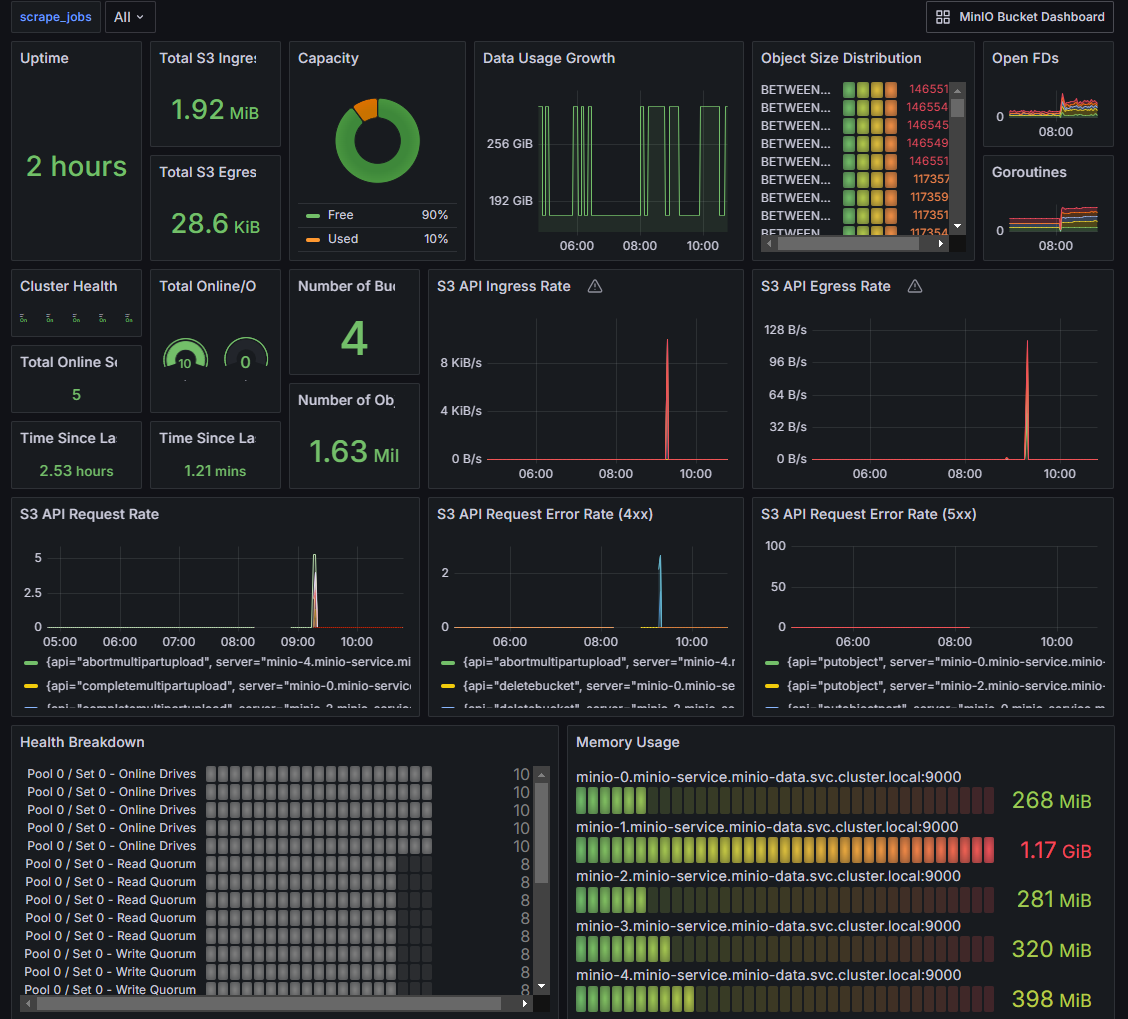Click green swatch of abortmultipartupload in Request Rate legend
The width and height of the screenshot is (1128, 1019).
click(31, 663)
